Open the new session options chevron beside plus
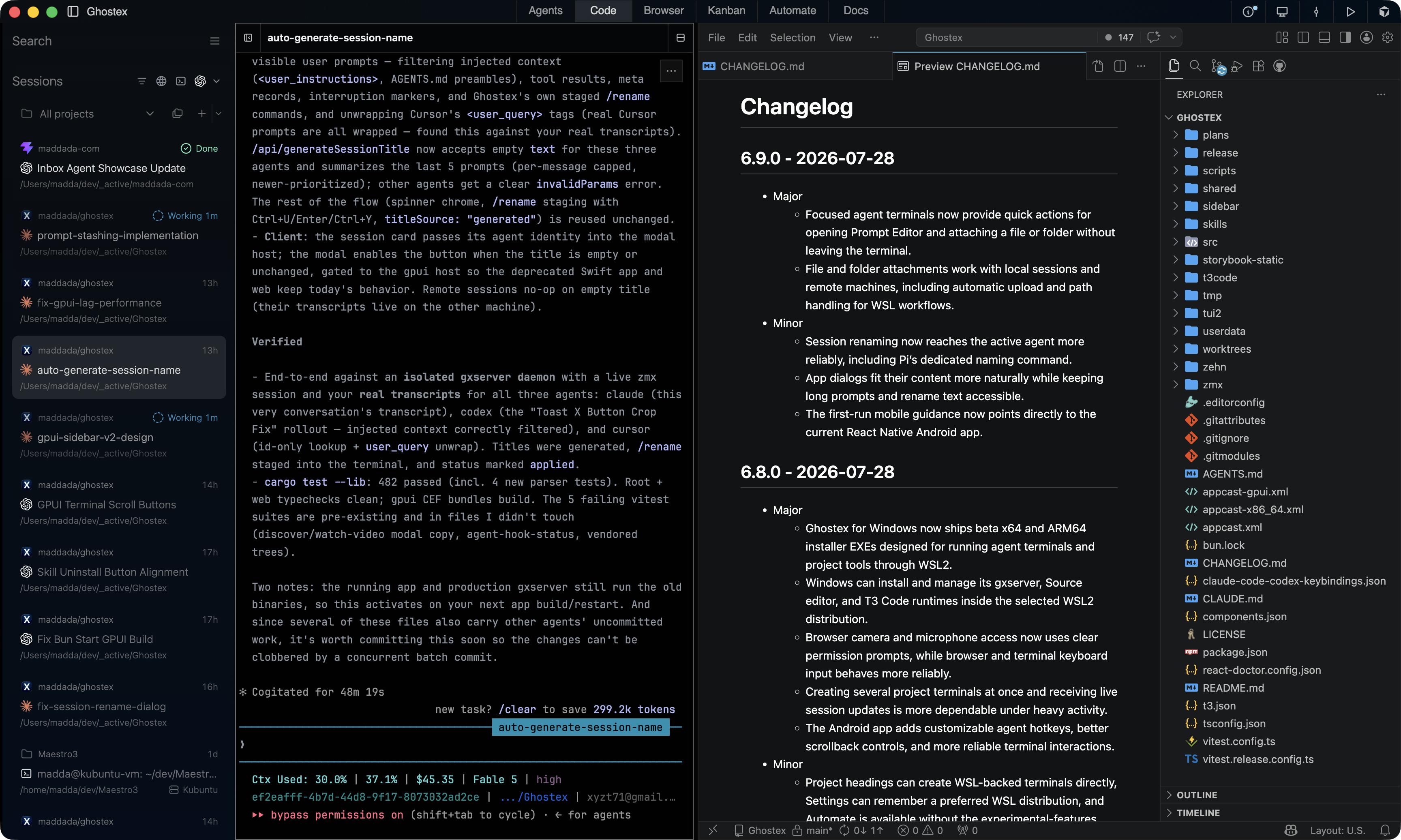This screenshot has width=1401, height=840. pos(219,113)
